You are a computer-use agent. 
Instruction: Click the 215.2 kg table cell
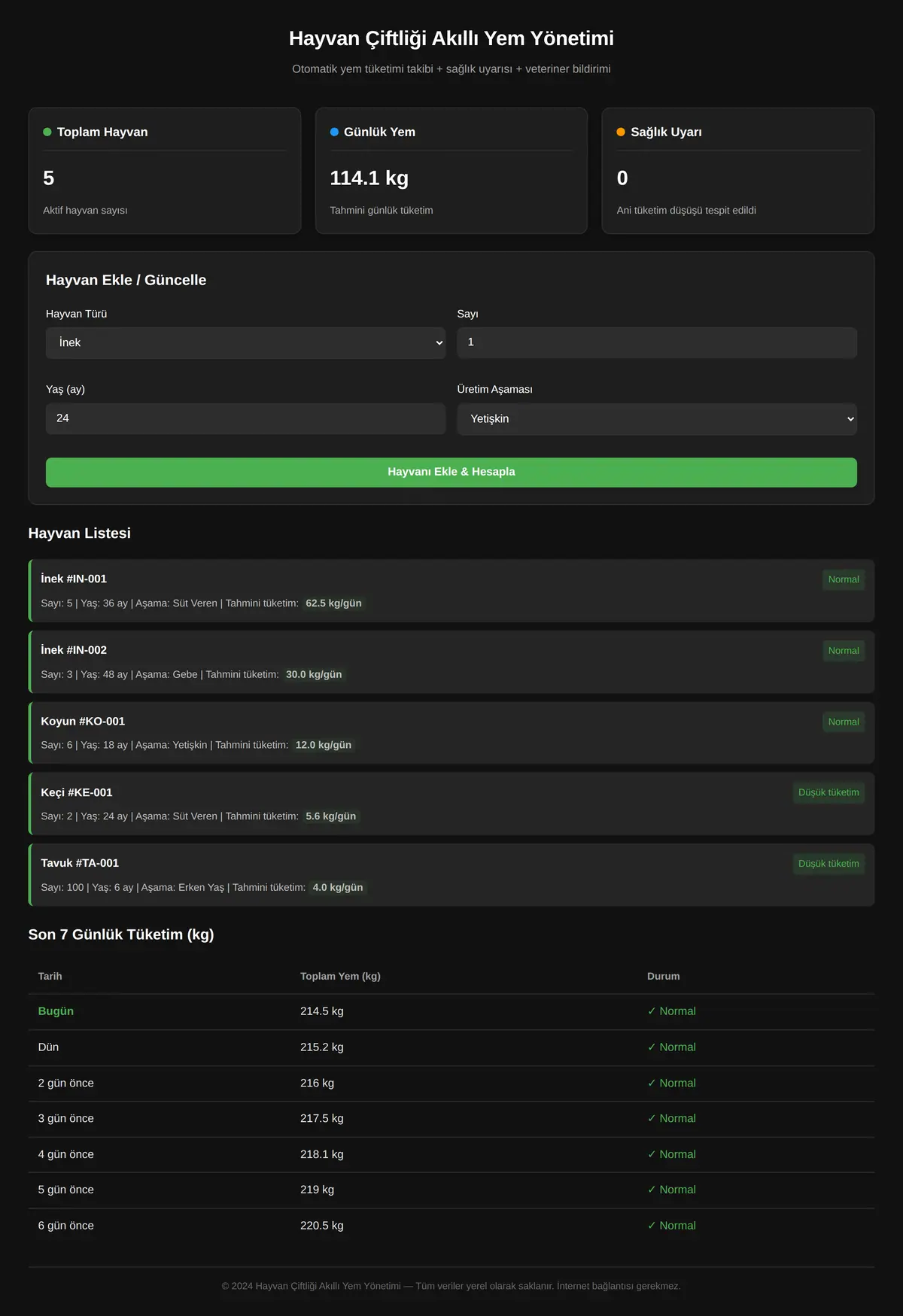[322, 1047]
